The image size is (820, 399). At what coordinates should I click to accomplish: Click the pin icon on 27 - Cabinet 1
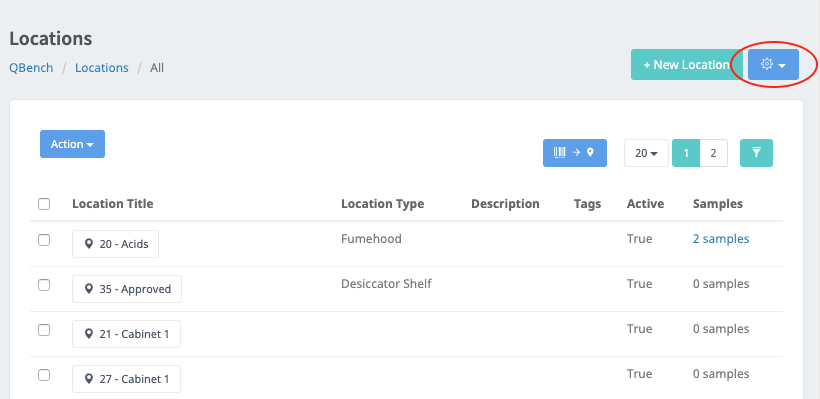tap(89, 379)
